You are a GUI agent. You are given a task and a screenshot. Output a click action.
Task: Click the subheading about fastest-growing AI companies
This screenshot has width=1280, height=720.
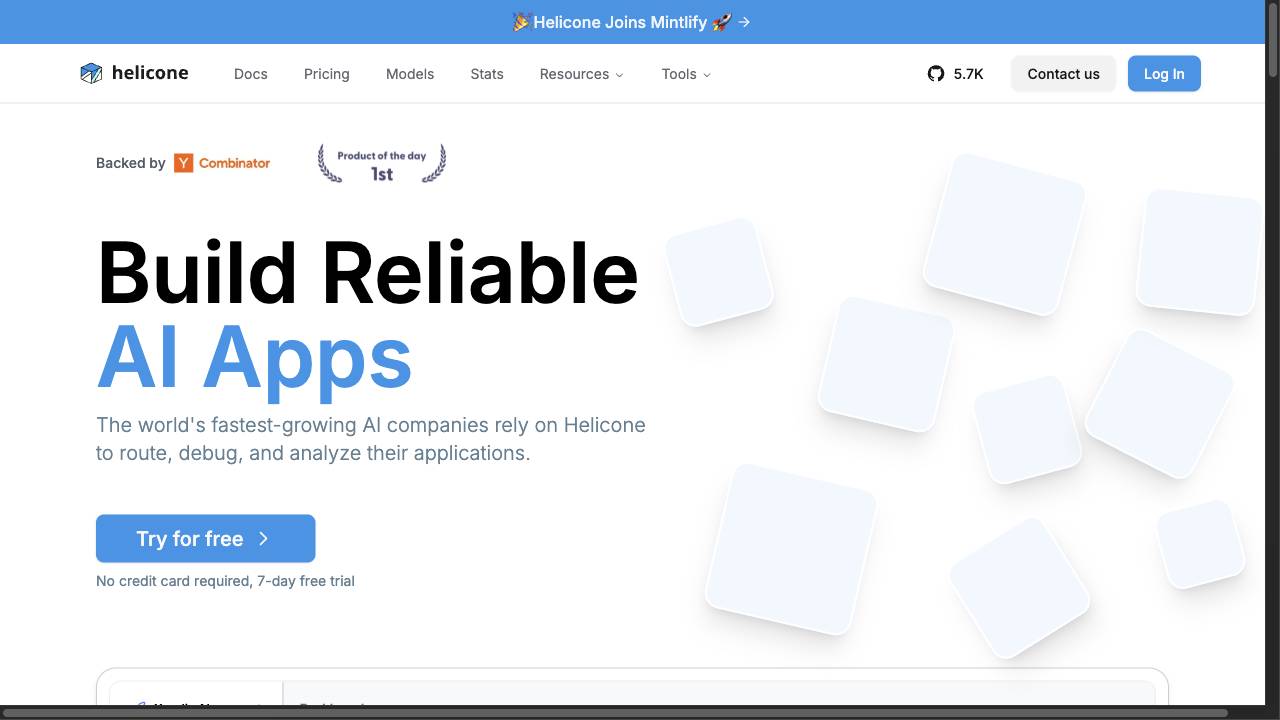[371, 439]
